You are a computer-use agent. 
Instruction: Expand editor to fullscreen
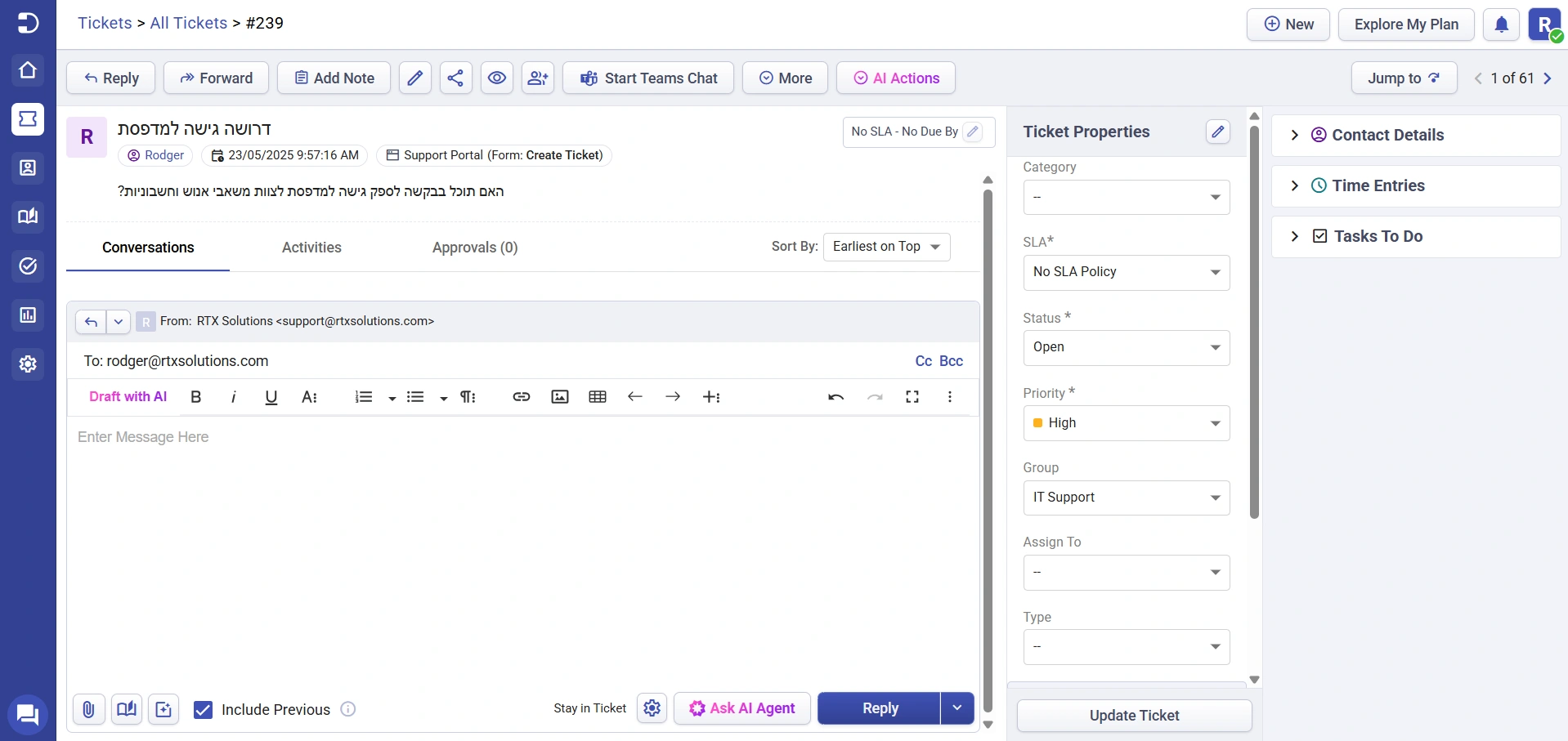pyautogui.click(x=912, y=397)
